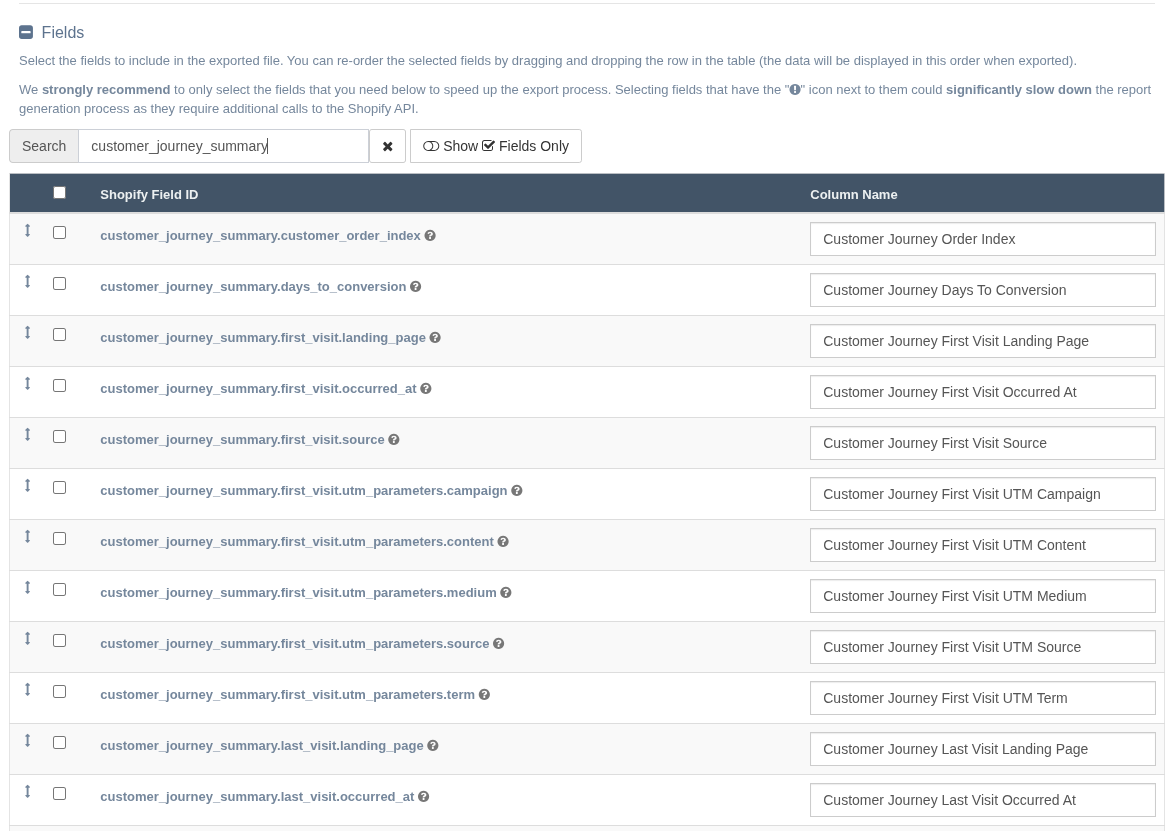
Task: Tick the checkbox for first_visit.utm_parameters.medium
Action: point(59,590)
